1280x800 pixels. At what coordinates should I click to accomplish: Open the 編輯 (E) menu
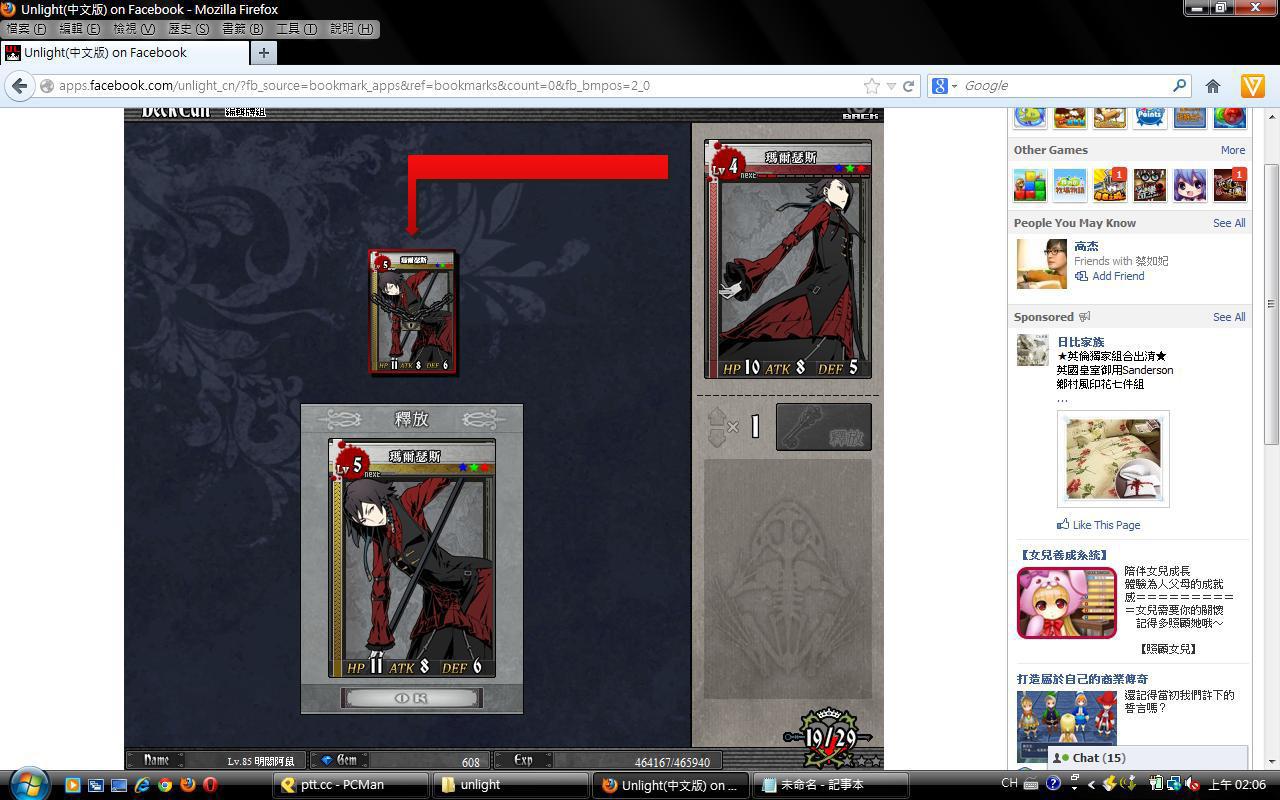[x=80, y=29]
